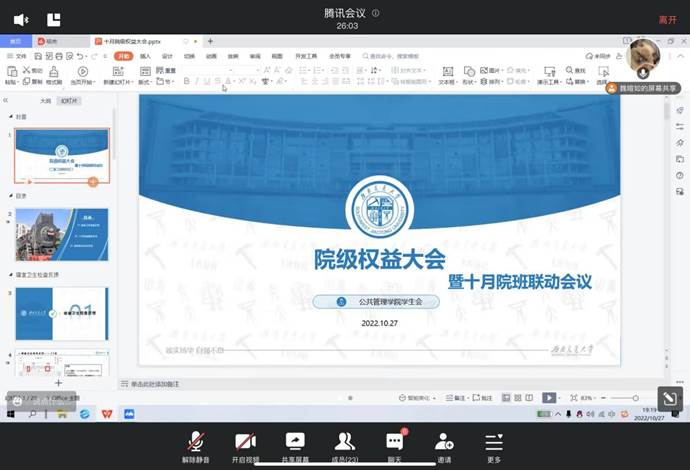Click the 邀请 invite icon
The width and height of the screenshot is (690, 470).
click(x=443, y=441)
